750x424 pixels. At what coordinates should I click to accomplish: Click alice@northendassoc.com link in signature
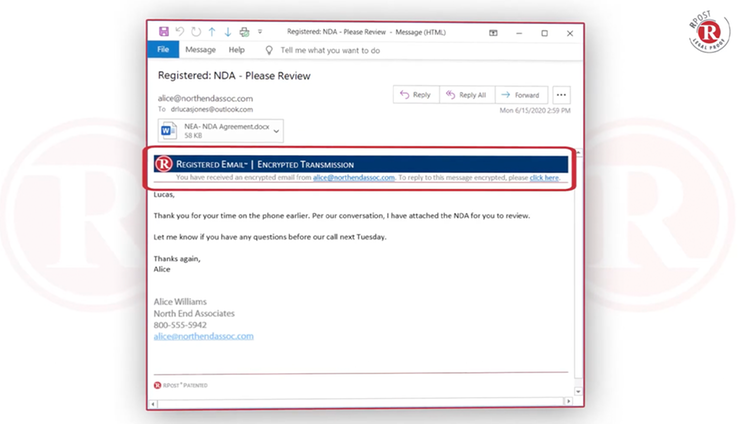(204, 336)
